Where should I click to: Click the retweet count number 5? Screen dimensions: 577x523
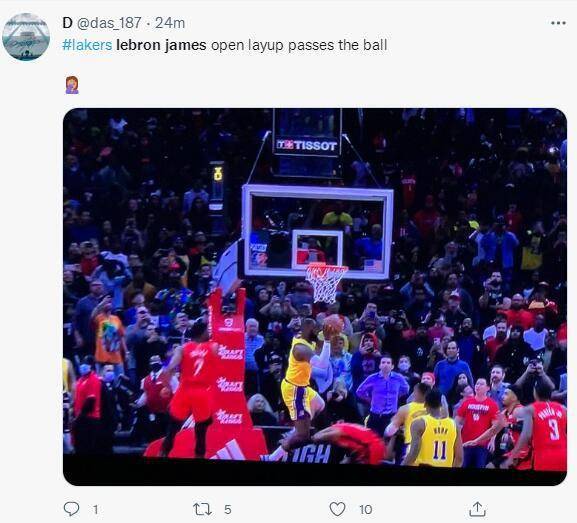pyautogui.click(x=228, y=510)
